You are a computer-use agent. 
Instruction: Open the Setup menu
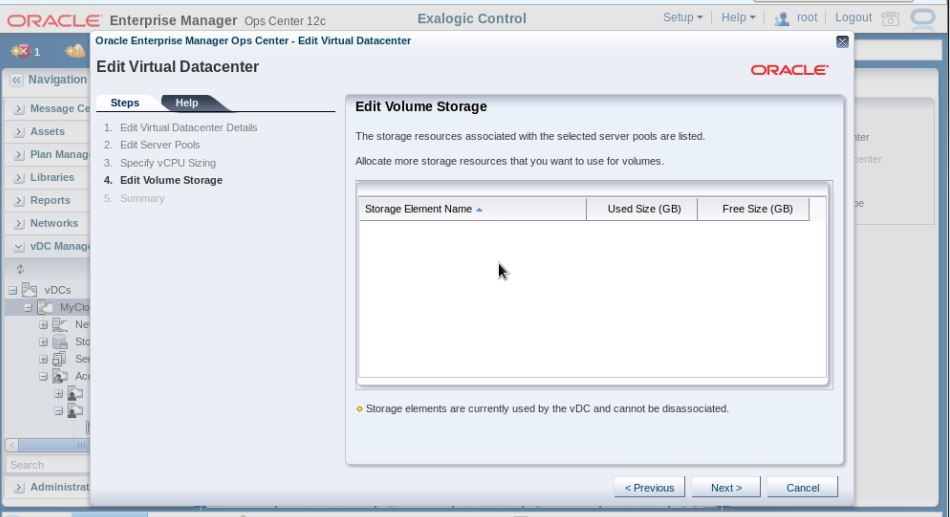pyautogui.click(x=682, y=18)
